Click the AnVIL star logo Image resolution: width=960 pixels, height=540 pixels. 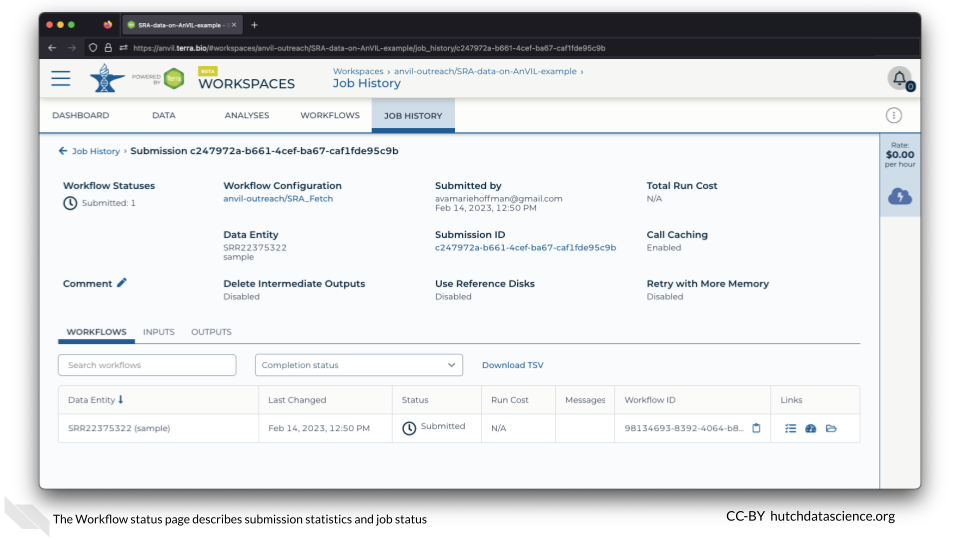107,78
